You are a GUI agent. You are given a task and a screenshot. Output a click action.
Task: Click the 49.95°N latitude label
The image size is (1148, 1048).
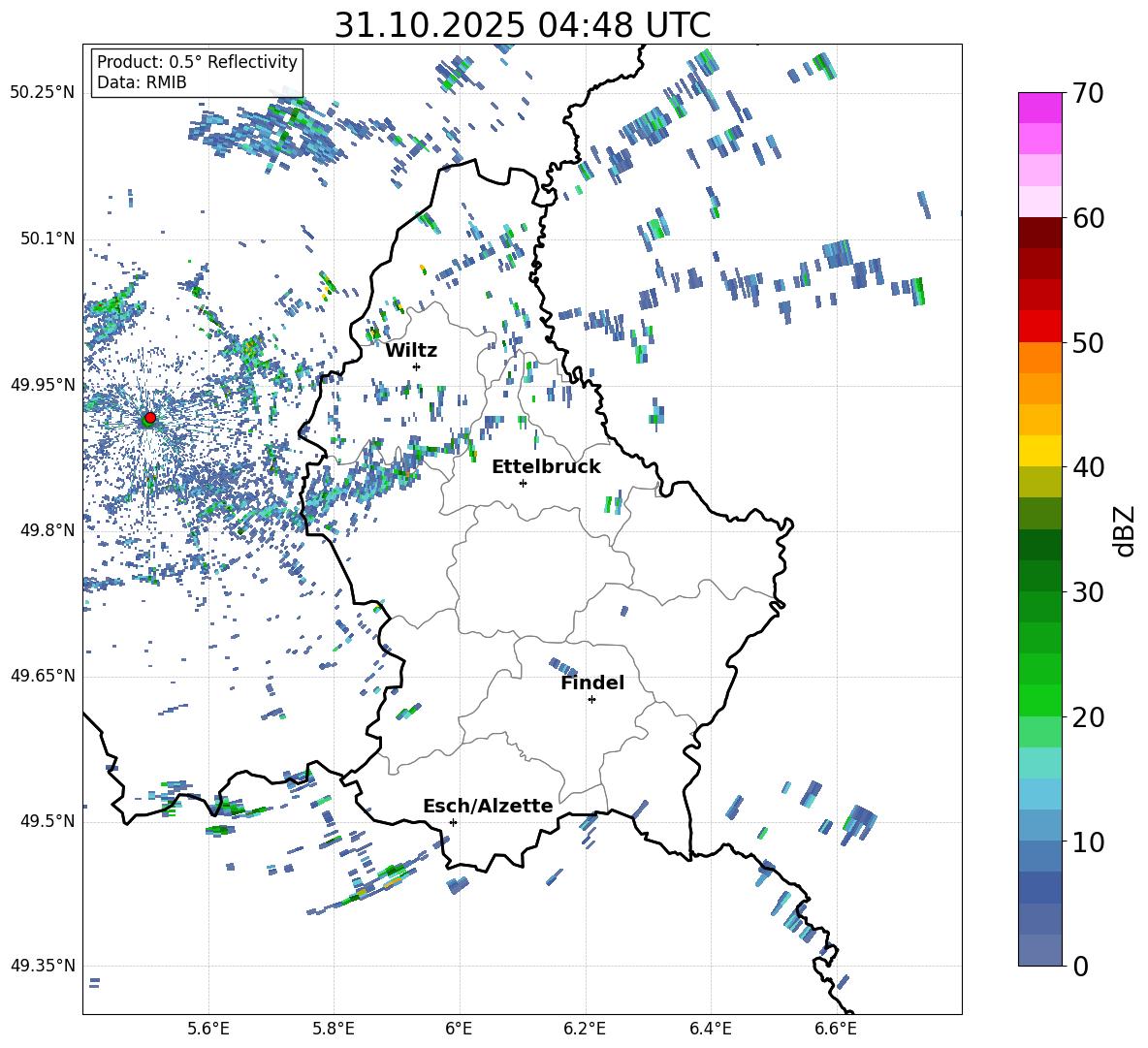point(43,385)
